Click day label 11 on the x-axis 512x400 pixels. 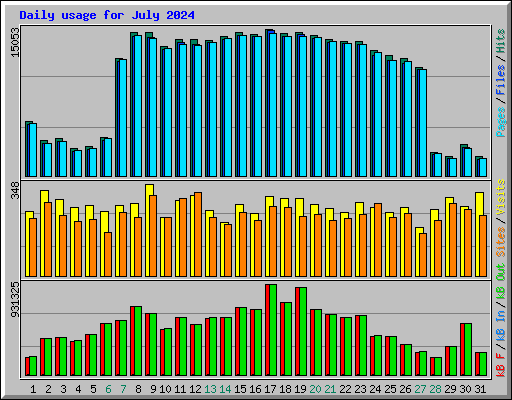180,389
